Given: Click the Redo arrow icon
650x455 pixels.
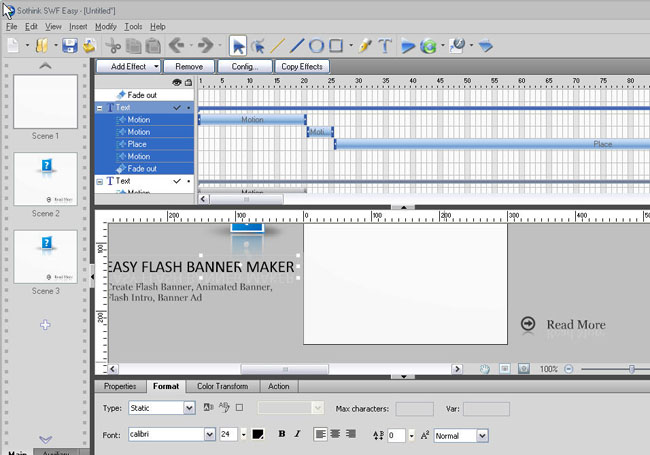Looking at the screenshot, I should tap(206, 45).
